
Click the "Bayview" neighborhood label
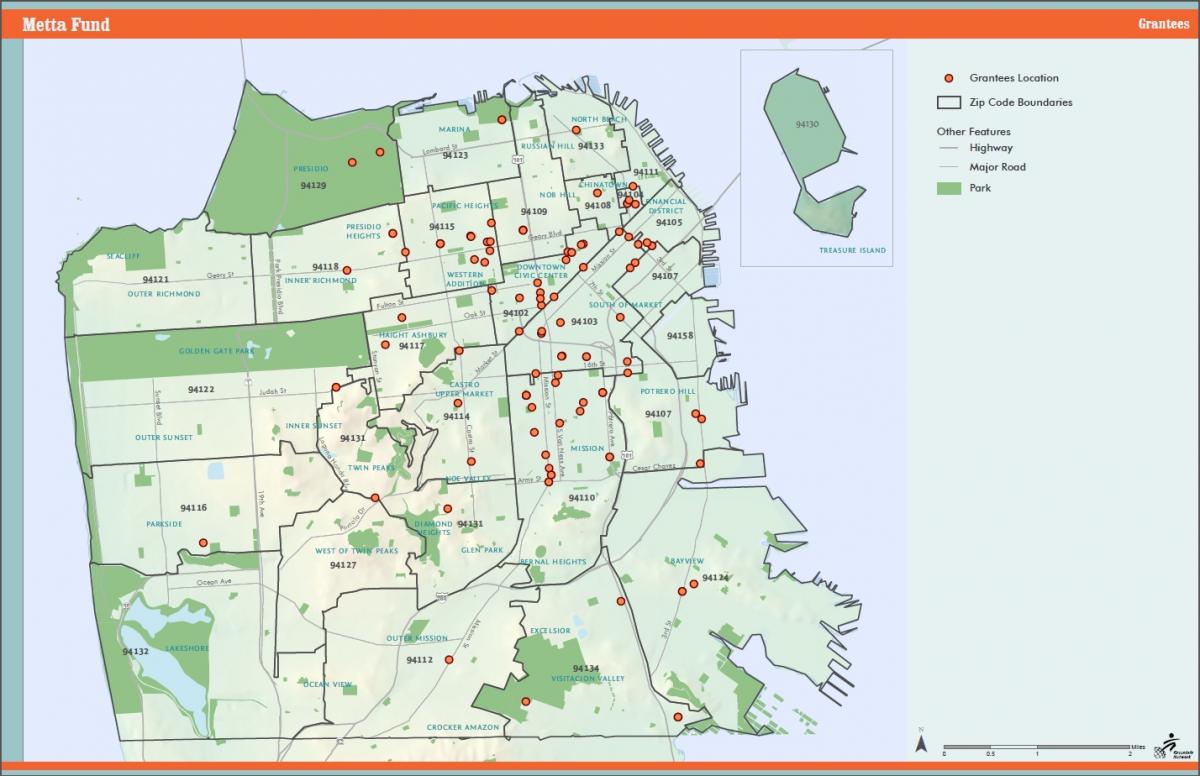coord(688,561)
